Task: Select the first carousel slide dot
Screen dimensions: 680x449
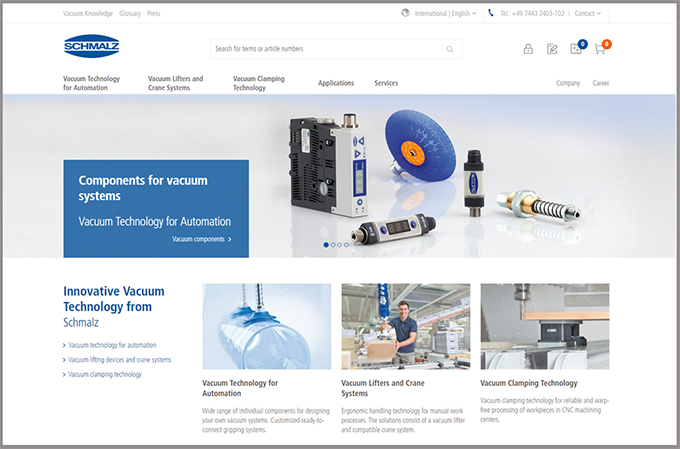Action: pyautogui.click(x=325, y=244)
